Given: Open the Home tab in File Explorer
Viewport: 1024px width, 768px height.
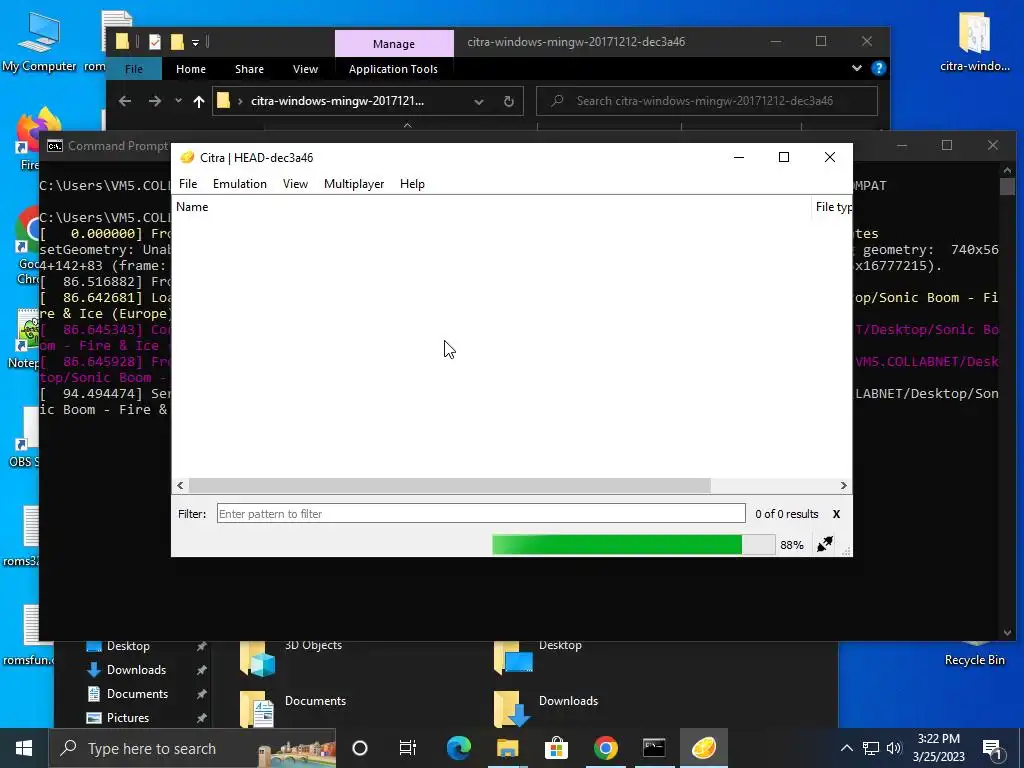Looking at the screenshot, I should pos(191,69).
